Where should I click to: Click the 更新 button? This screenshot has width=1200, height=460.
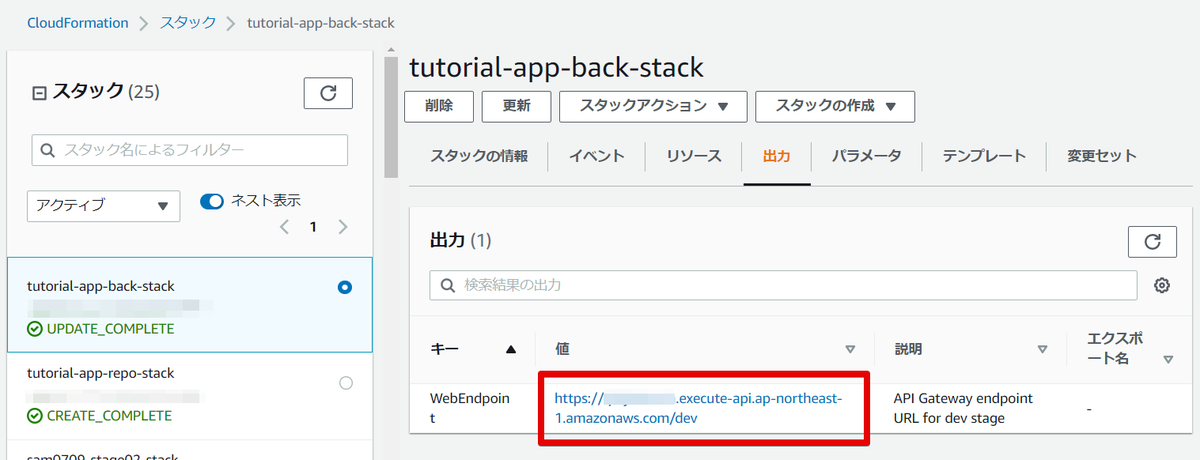516,106
